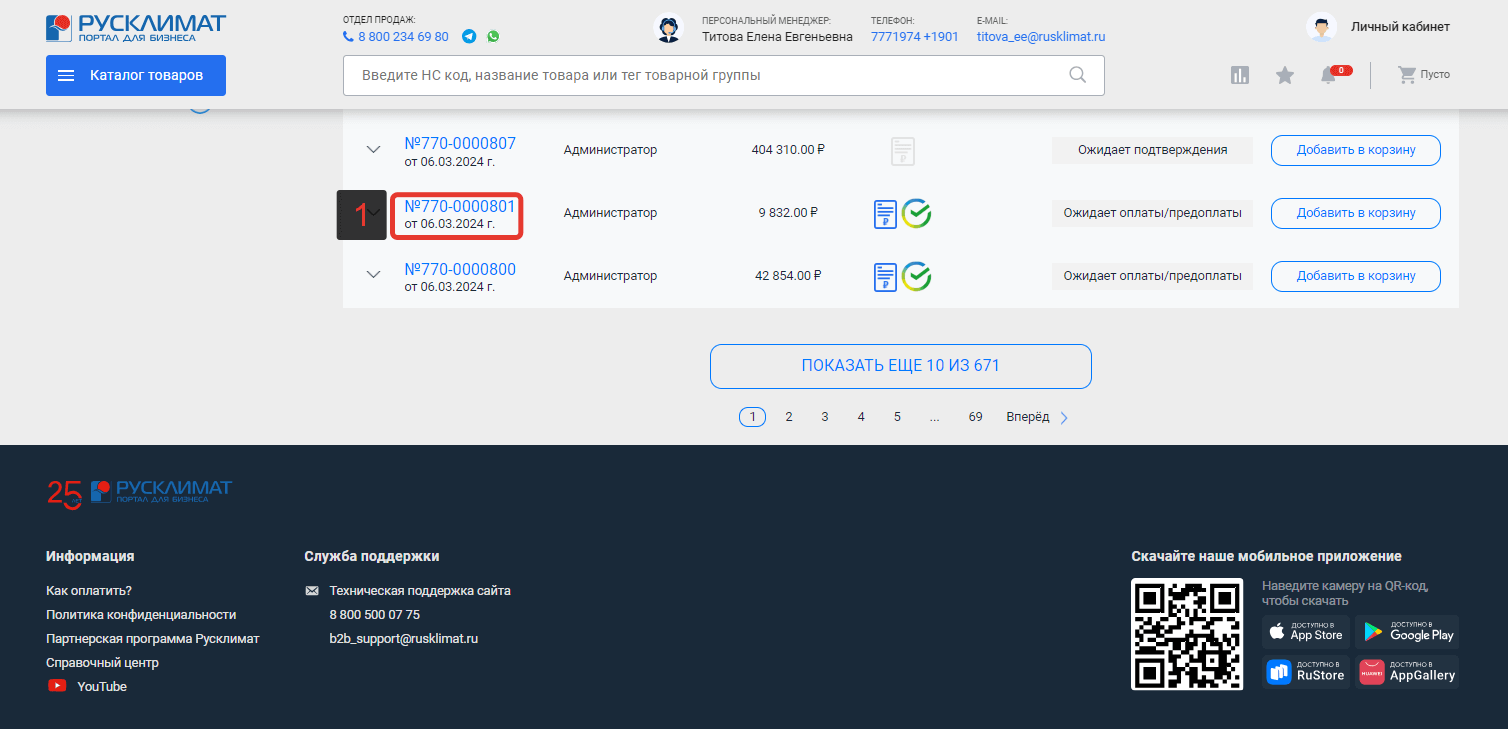The height and width of the screenshot is (729, 1508).
Task: Email titova_ee@rusklimat.ru
Action: point(1041,37)
